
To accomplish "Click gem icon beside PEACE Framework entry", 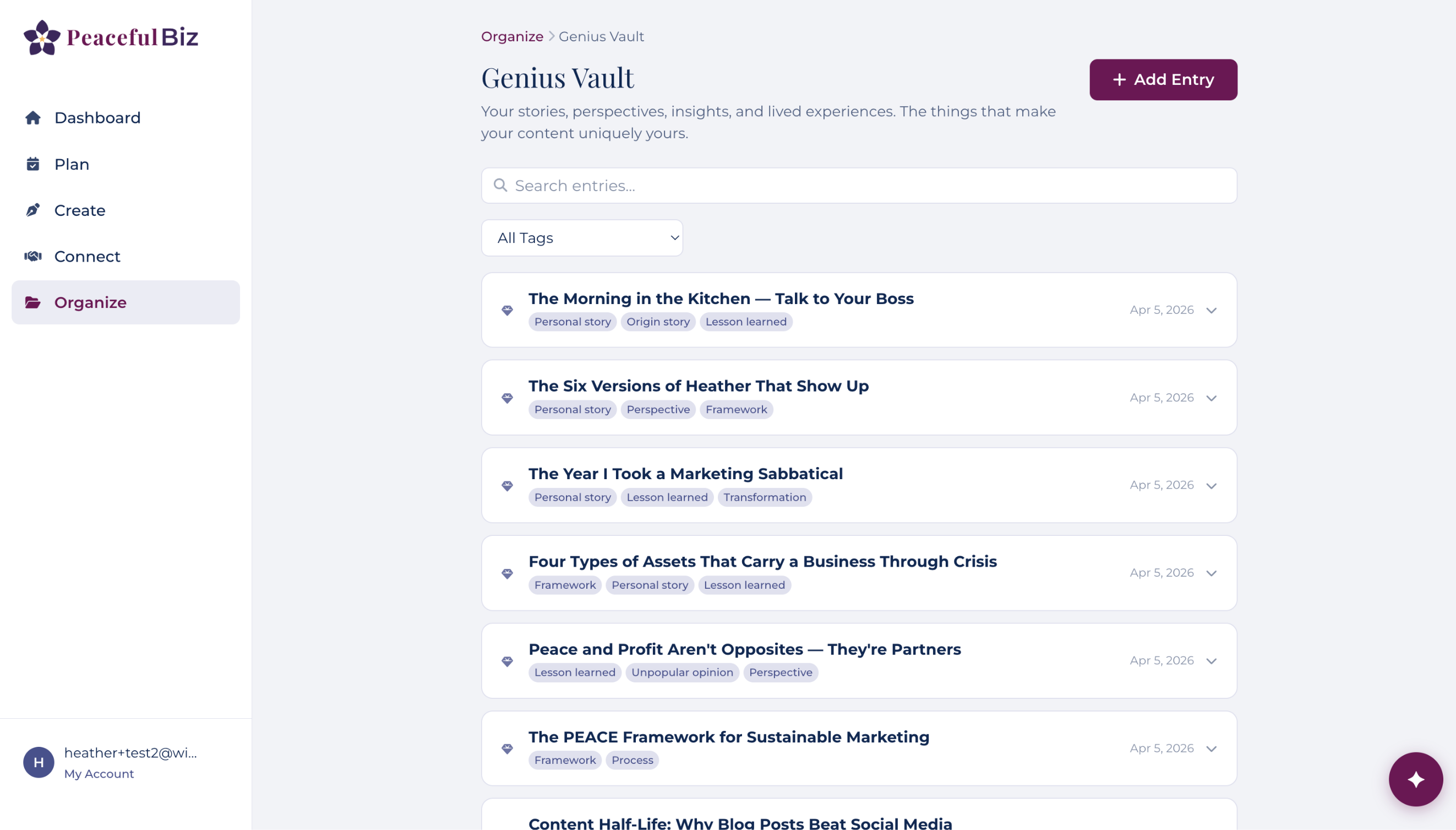I will 507,748.
